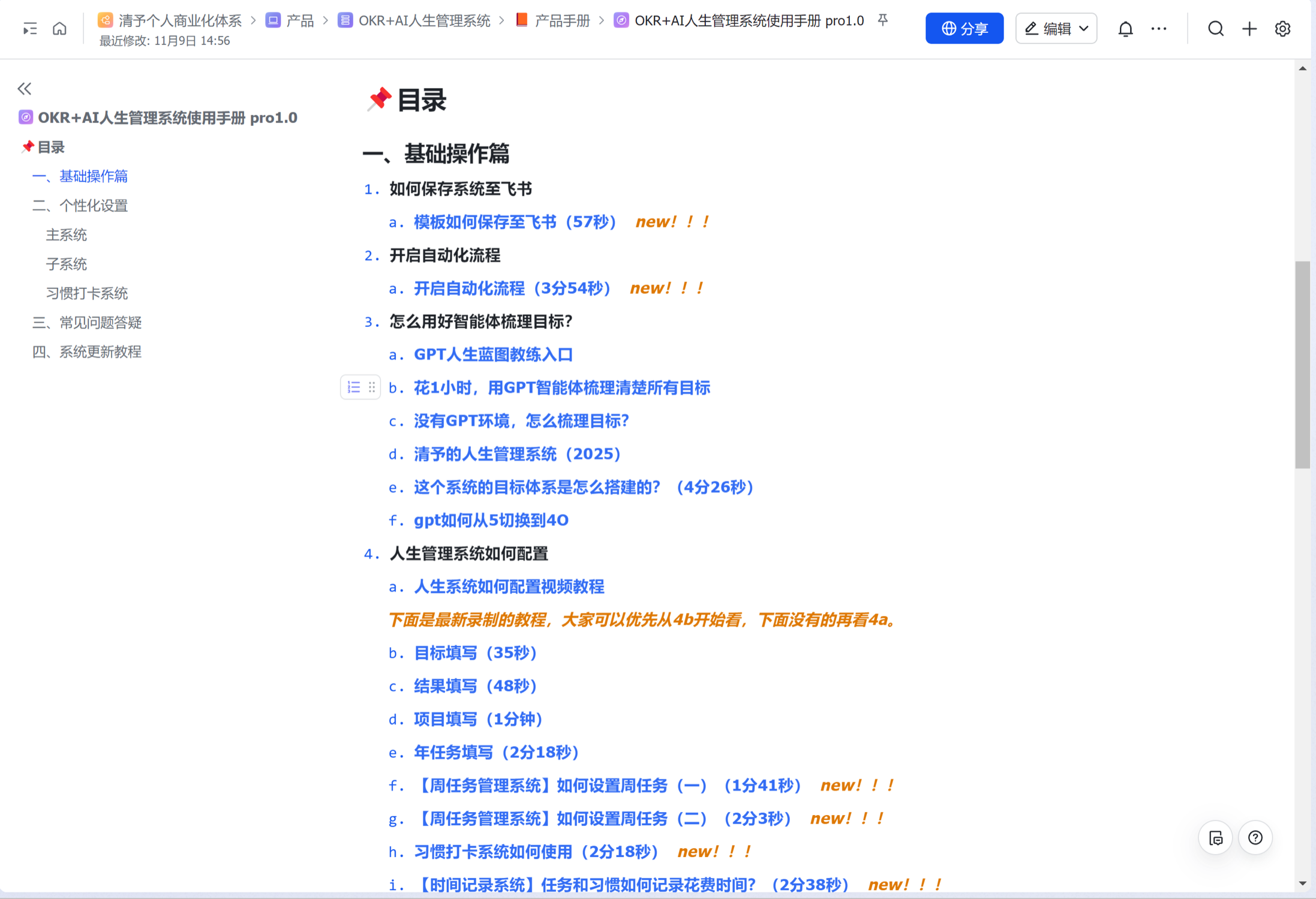
Task: Pin the document using the pin icon
Action: tap(882, 20)
